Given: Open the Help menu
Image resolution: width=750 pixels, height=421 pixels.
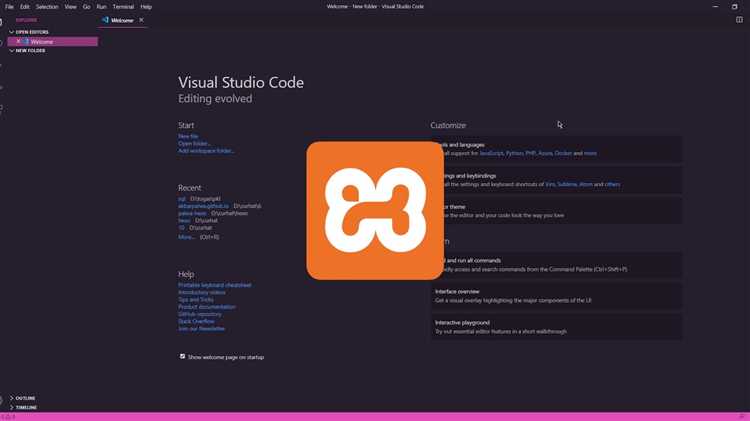Looking at the screenshot, I should (146, 7).
